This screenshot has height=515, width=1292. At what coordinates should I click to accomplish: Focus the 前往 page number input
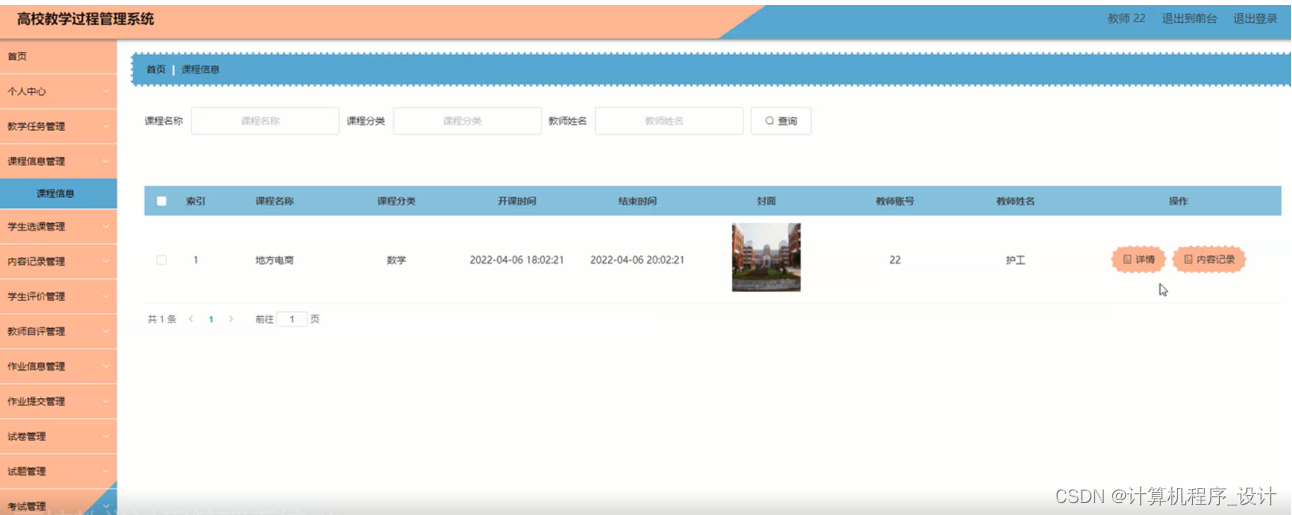coord(292,319)
